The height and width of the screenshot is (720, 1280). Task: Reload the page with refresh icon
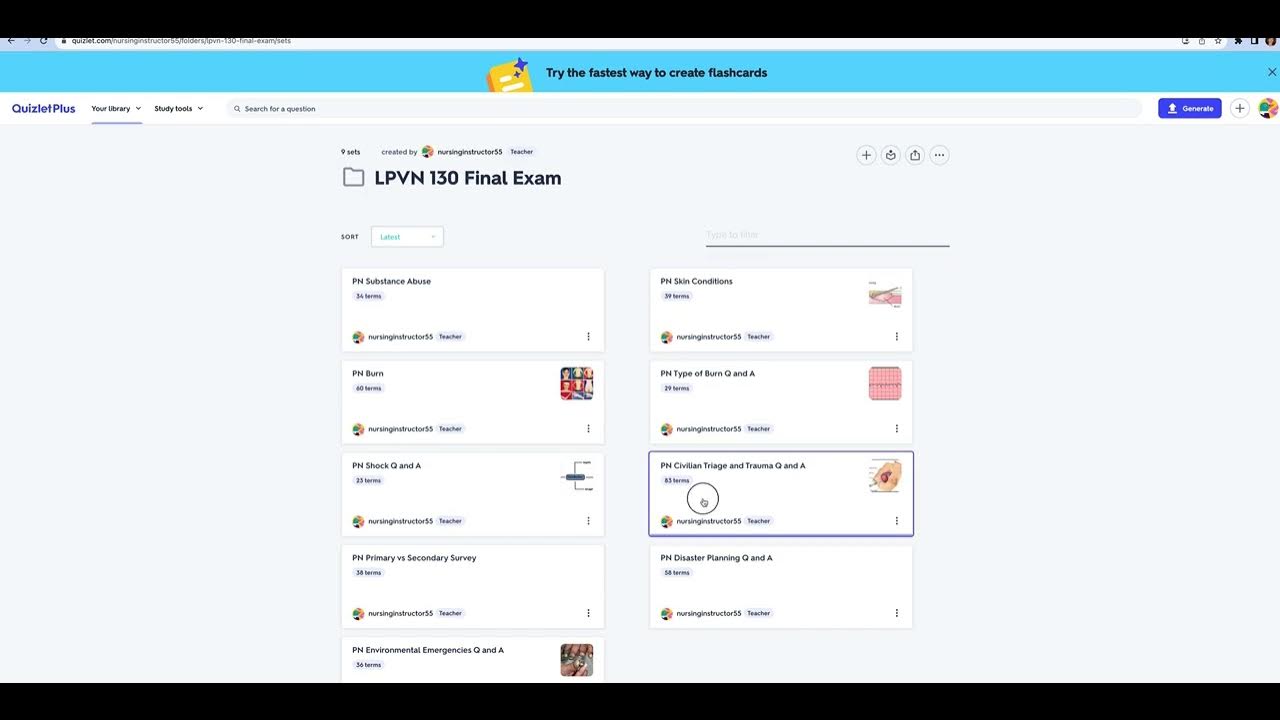43,41
